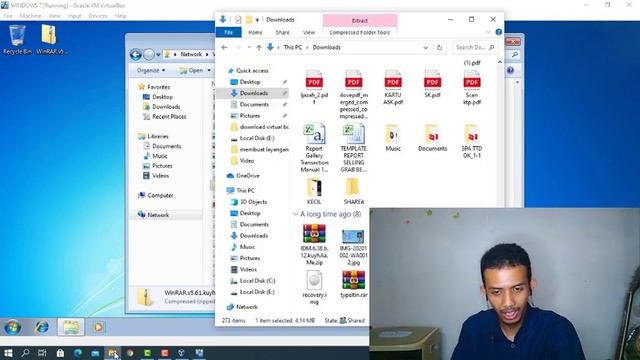Open Local Disk (C:) in navigation pane

[x=257, y=281]
